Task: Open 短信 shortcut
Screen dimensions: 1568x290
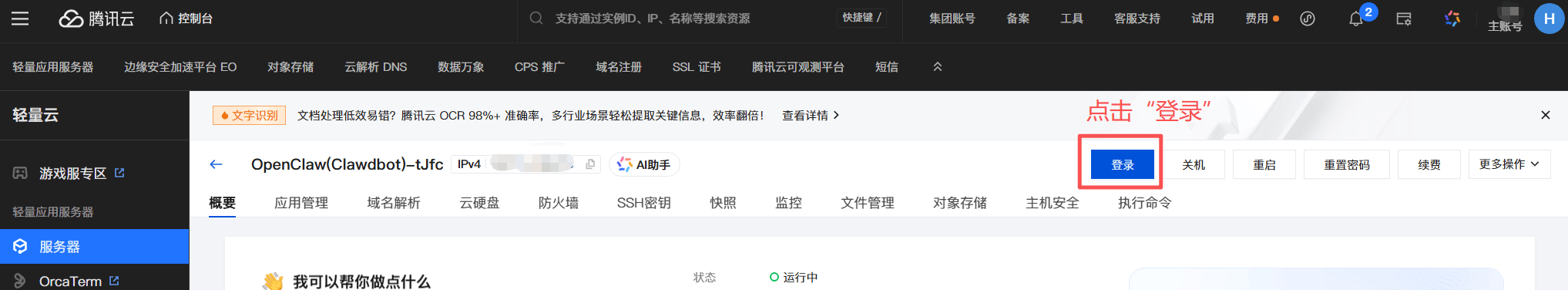Action: (887, 67)
